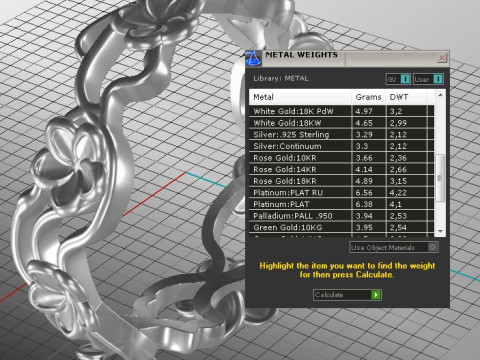The image size is (480, 360).
Task: Click the green arrow on Calculate
Action: click(376, 295)
